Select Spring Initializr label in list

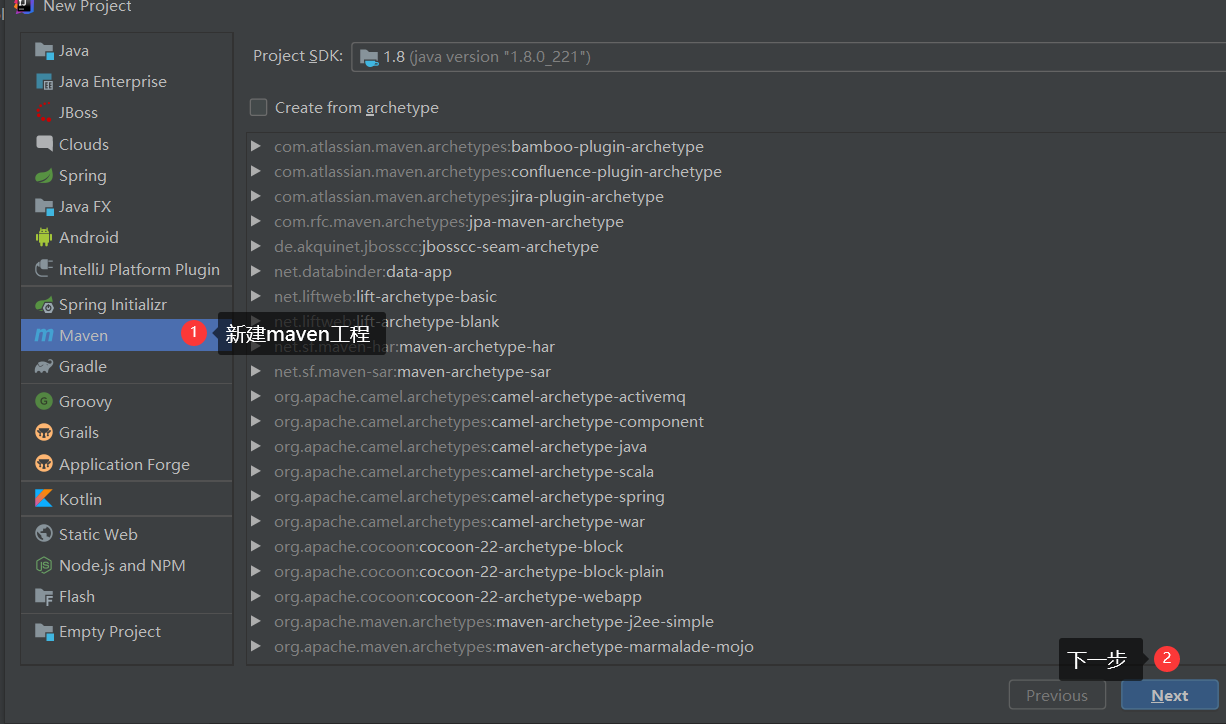tap(113, 304)
